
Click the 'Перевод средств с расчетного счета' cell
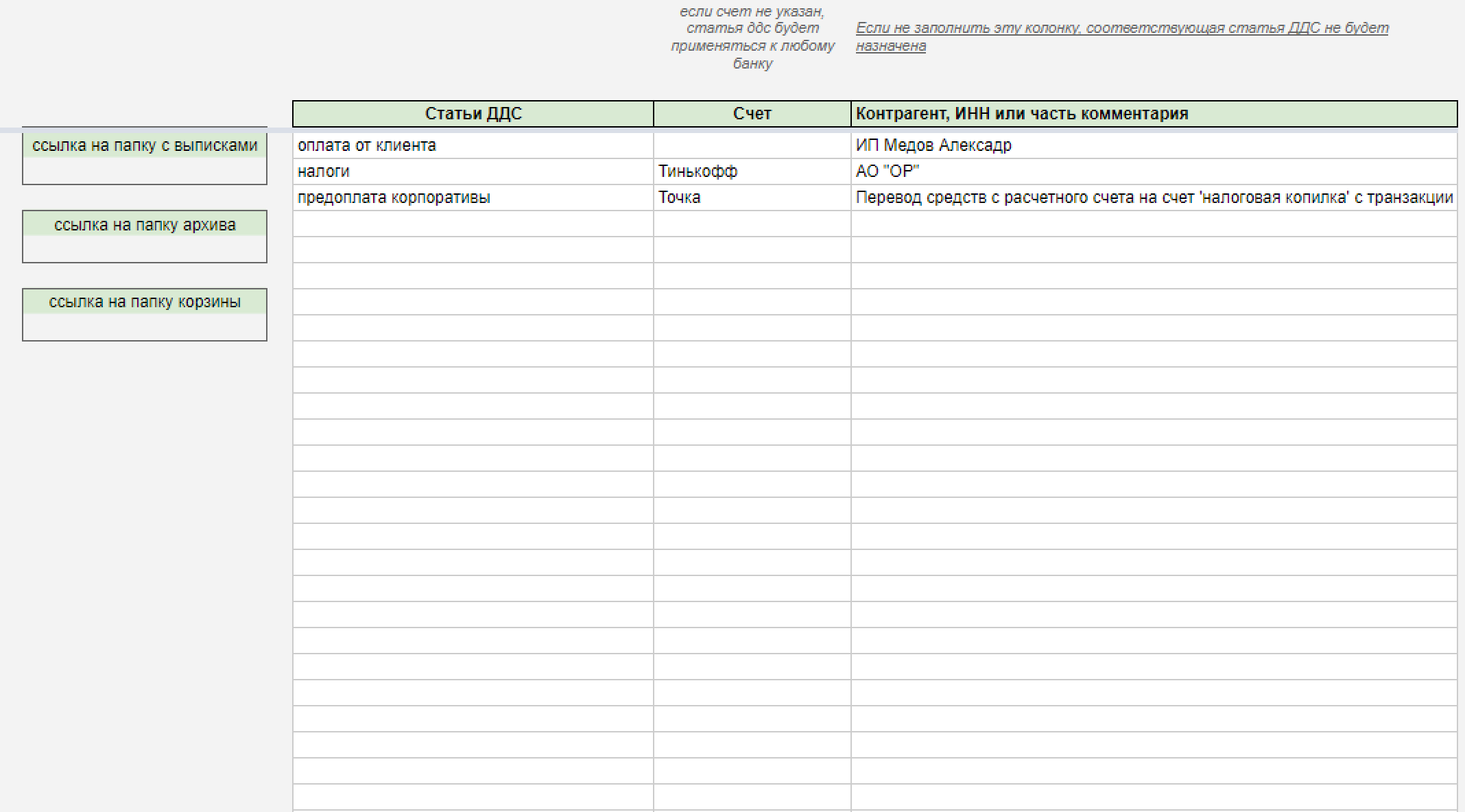1154,198
